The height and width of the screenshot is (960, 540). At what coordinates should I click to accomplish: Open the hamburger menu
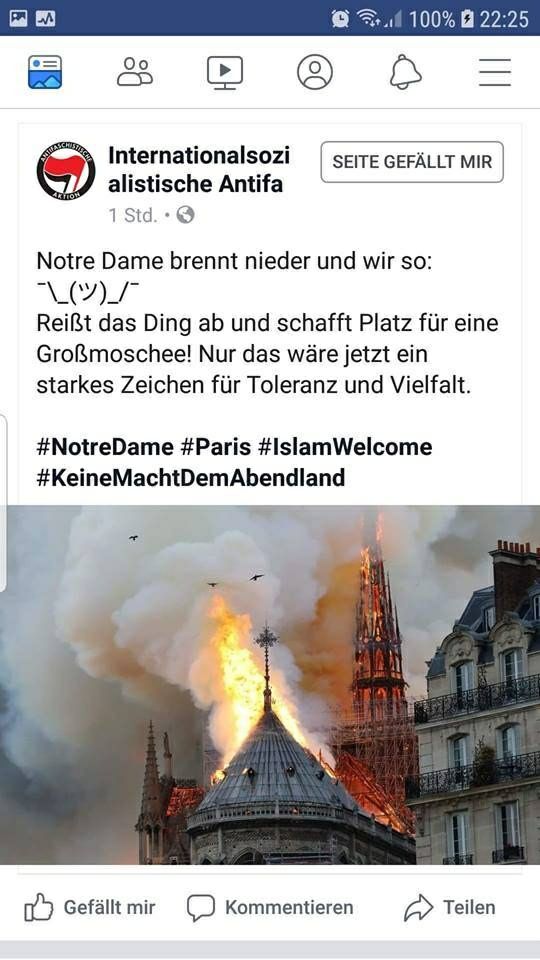click(495, 72)
